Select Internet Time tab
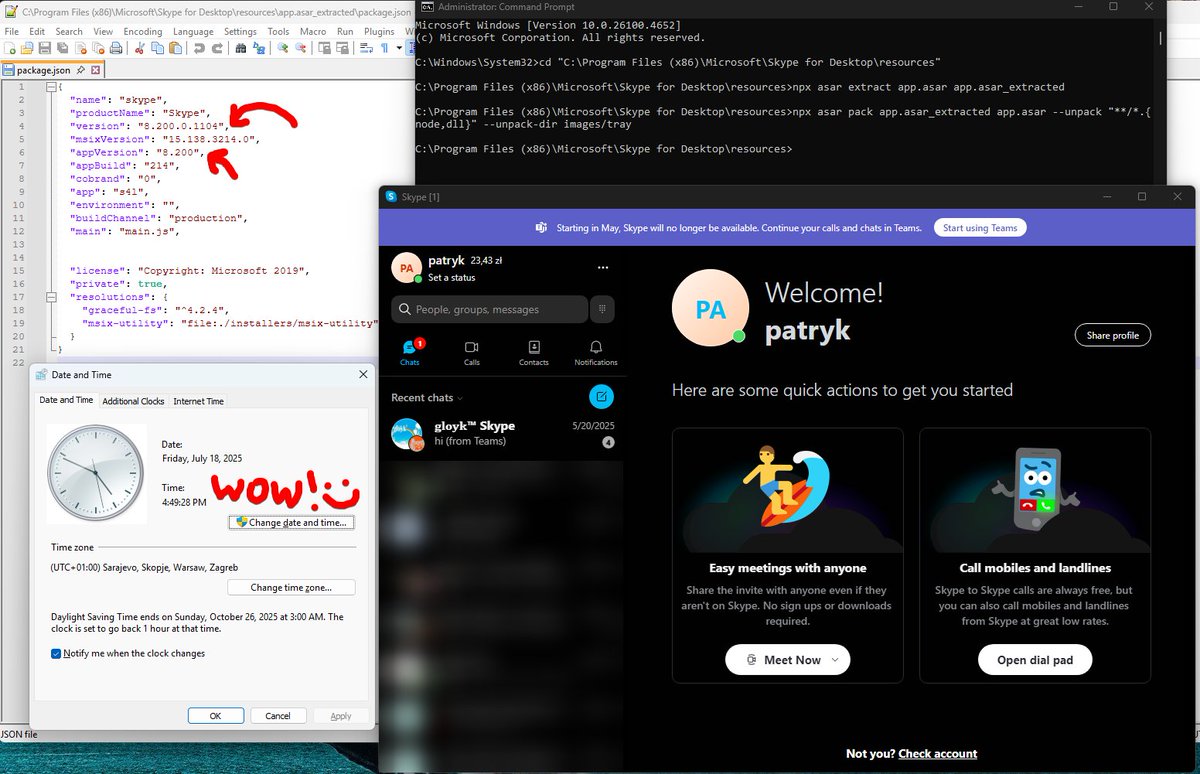 click(199, 401)
